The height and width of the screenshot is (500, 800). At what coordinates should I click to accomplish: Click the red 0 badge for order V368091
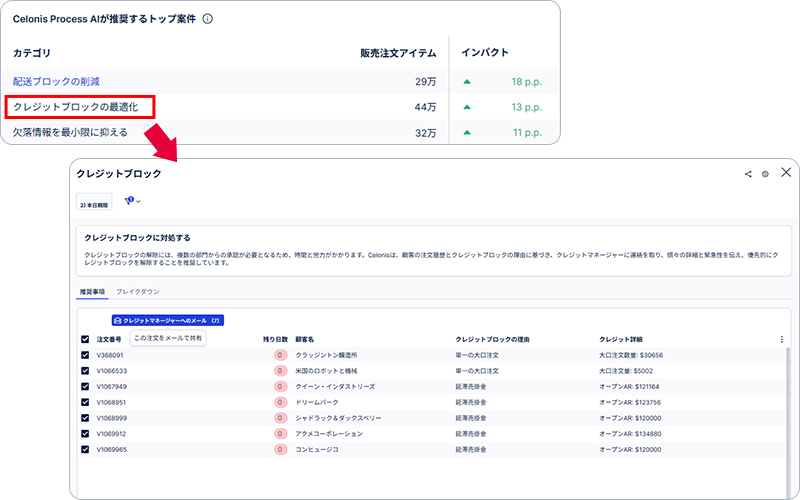point(280,355)
